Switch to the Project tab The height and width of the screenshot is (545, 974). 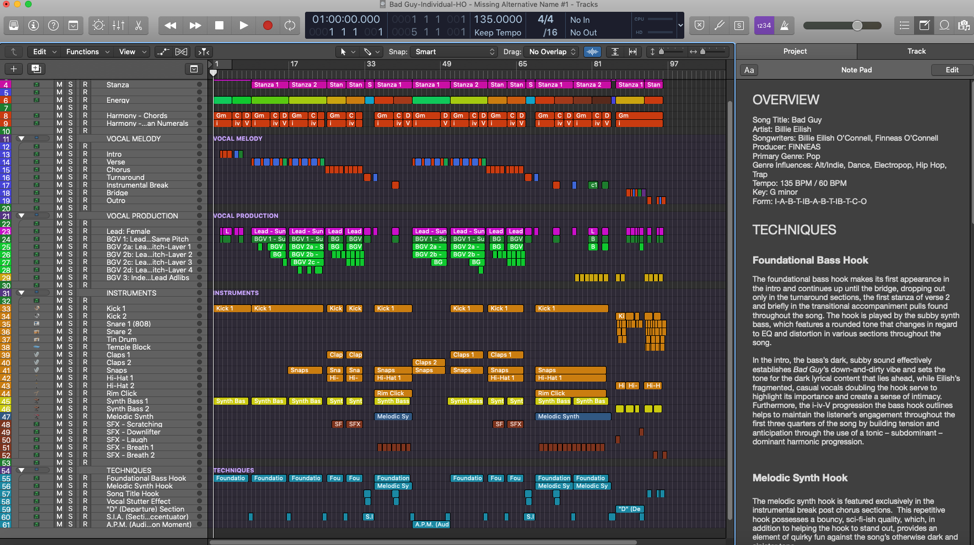tap(795, 51)
